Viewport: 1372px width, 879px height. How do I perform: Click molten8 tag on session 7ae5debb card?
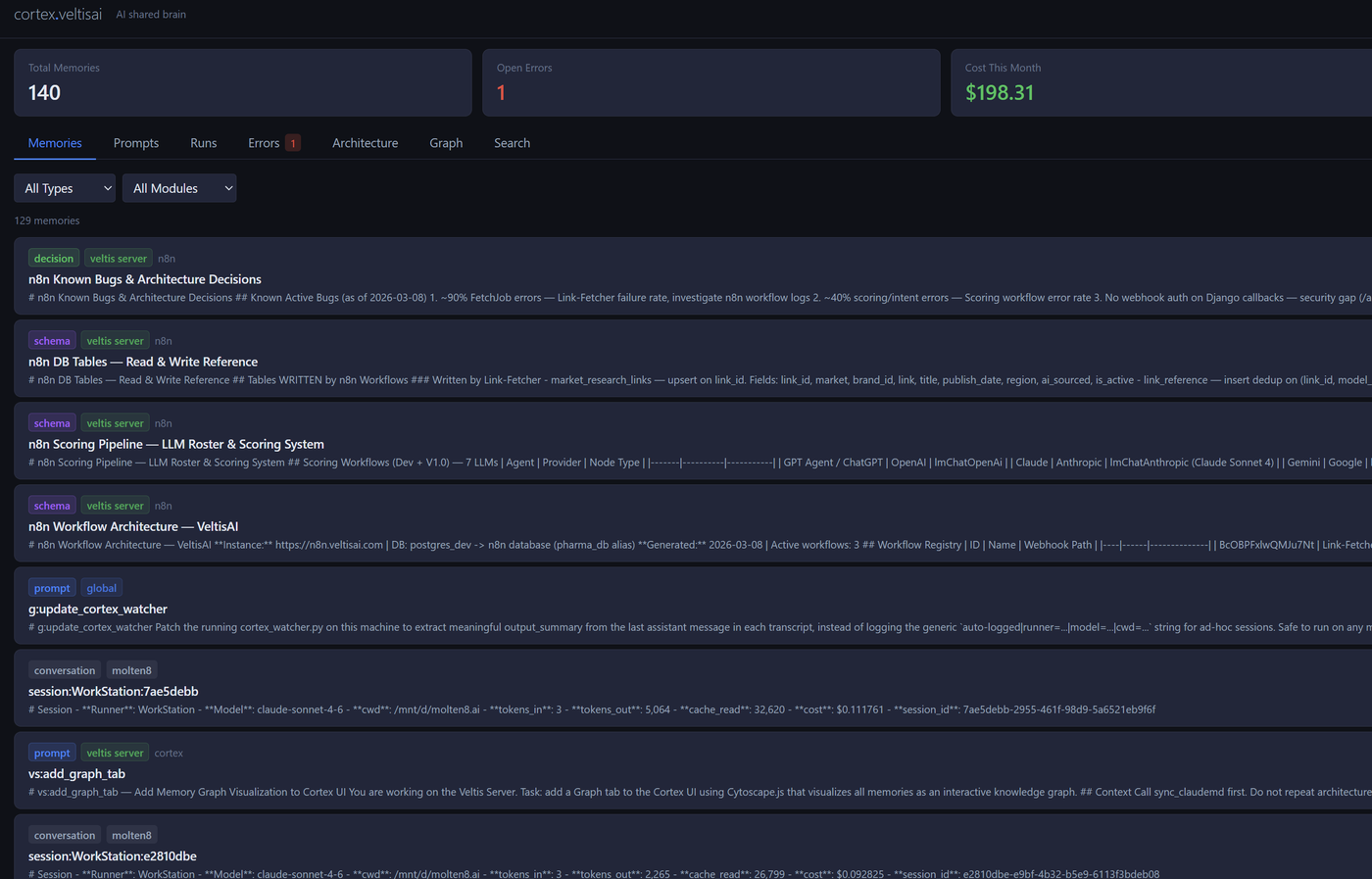[131, 670]
